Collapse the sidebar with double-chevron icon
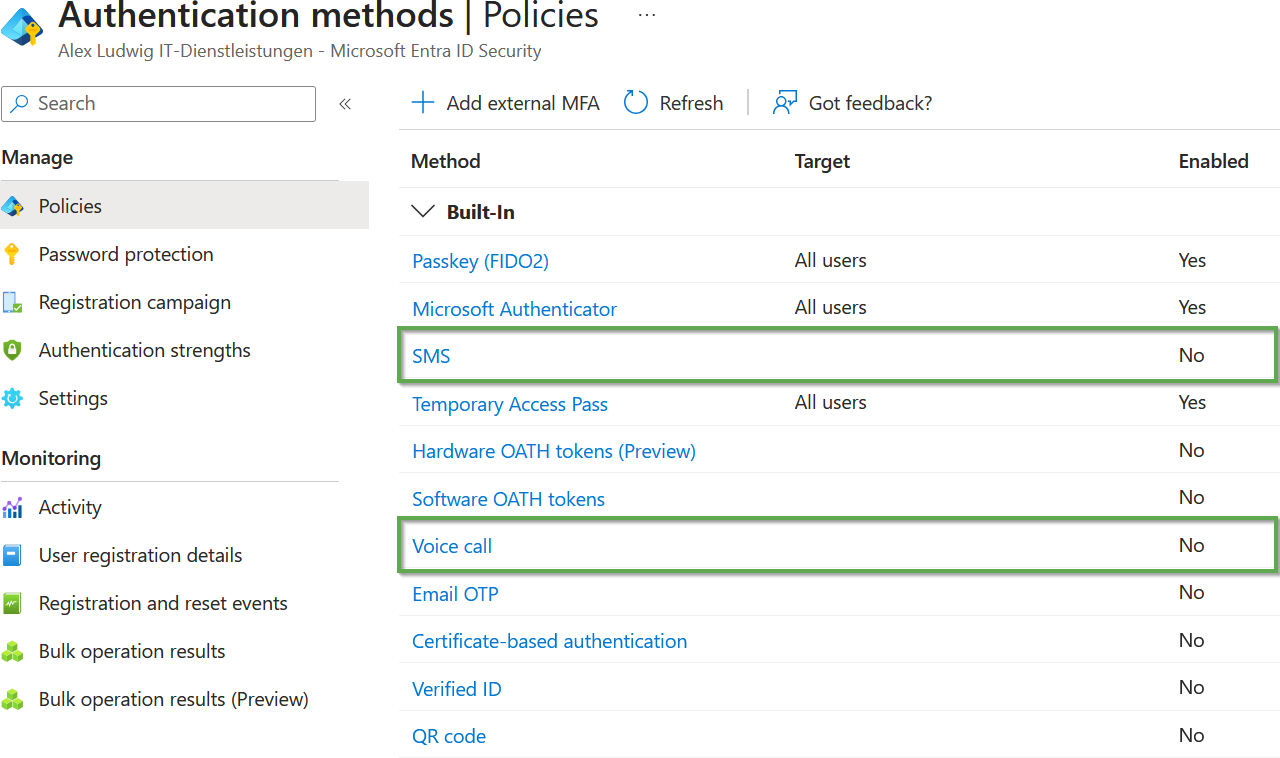1280x758 pixels. (x=345, y=104)
